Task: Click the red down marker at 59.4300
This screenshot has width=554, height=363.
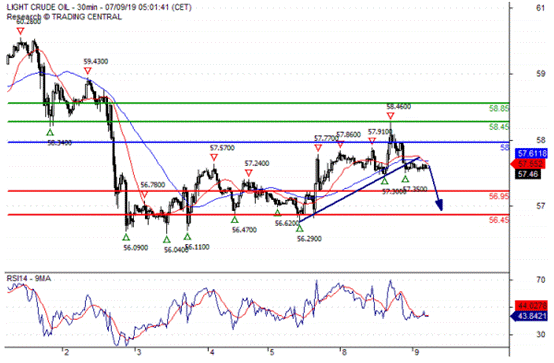Action: pos(88,71)
